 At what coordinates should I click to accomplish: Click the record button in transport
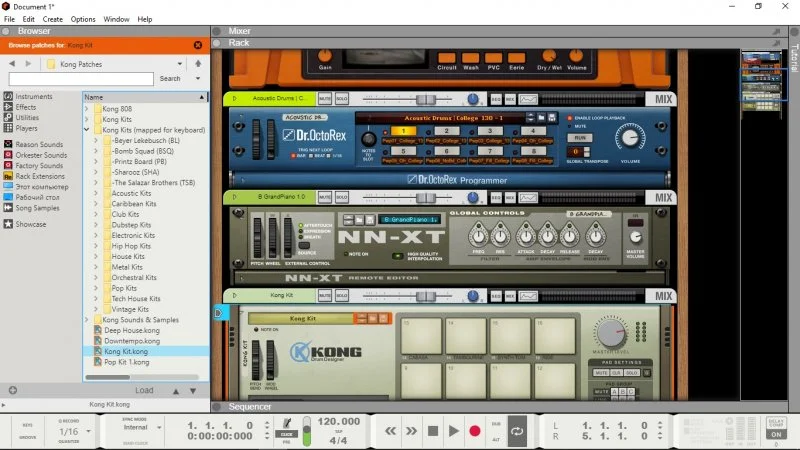coord(474,431)
